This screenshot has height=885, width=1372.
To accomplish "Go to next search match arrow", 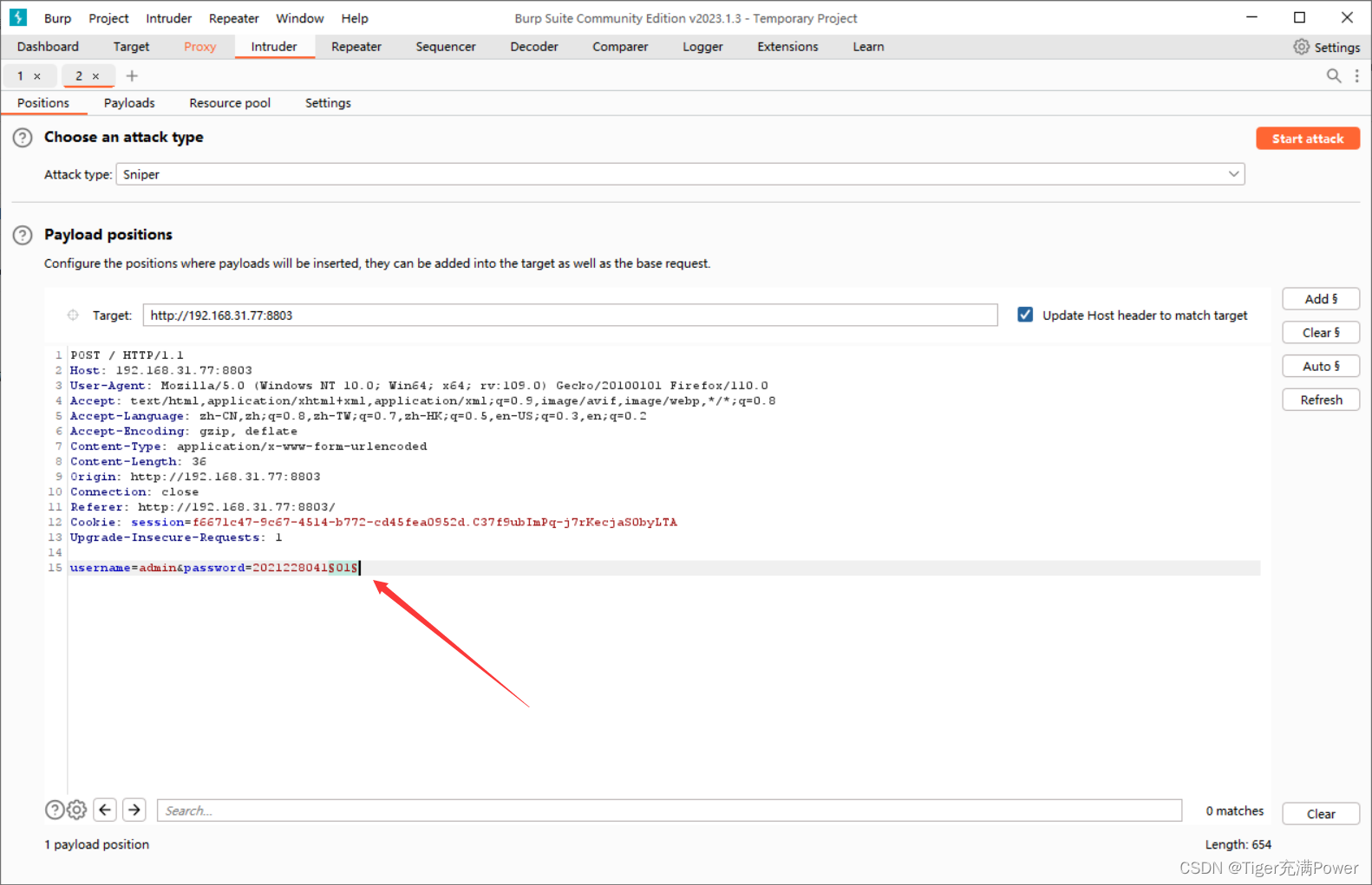I will pos(134,810).
